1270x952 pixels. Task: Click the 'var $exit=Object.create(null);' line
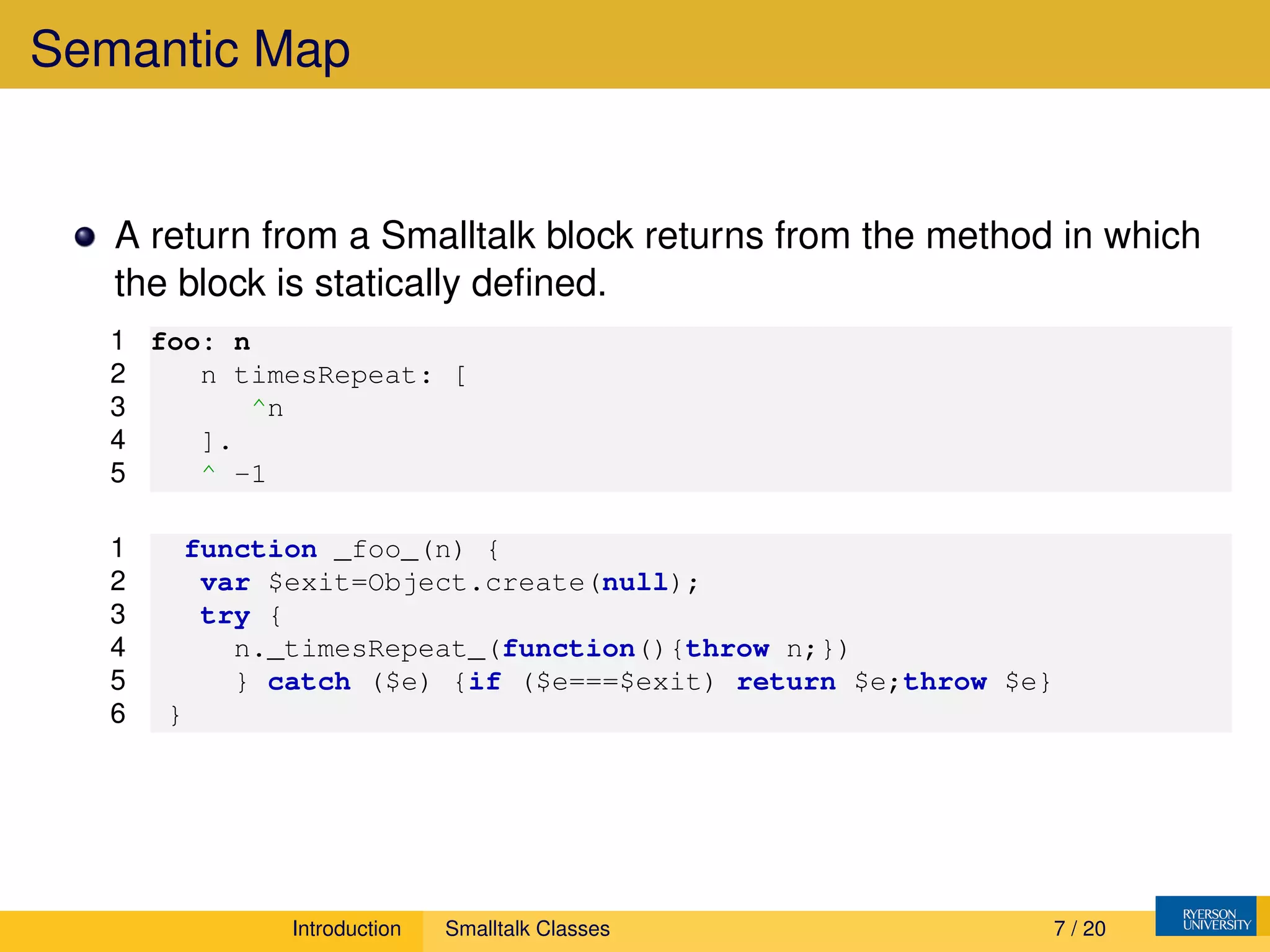450,583
